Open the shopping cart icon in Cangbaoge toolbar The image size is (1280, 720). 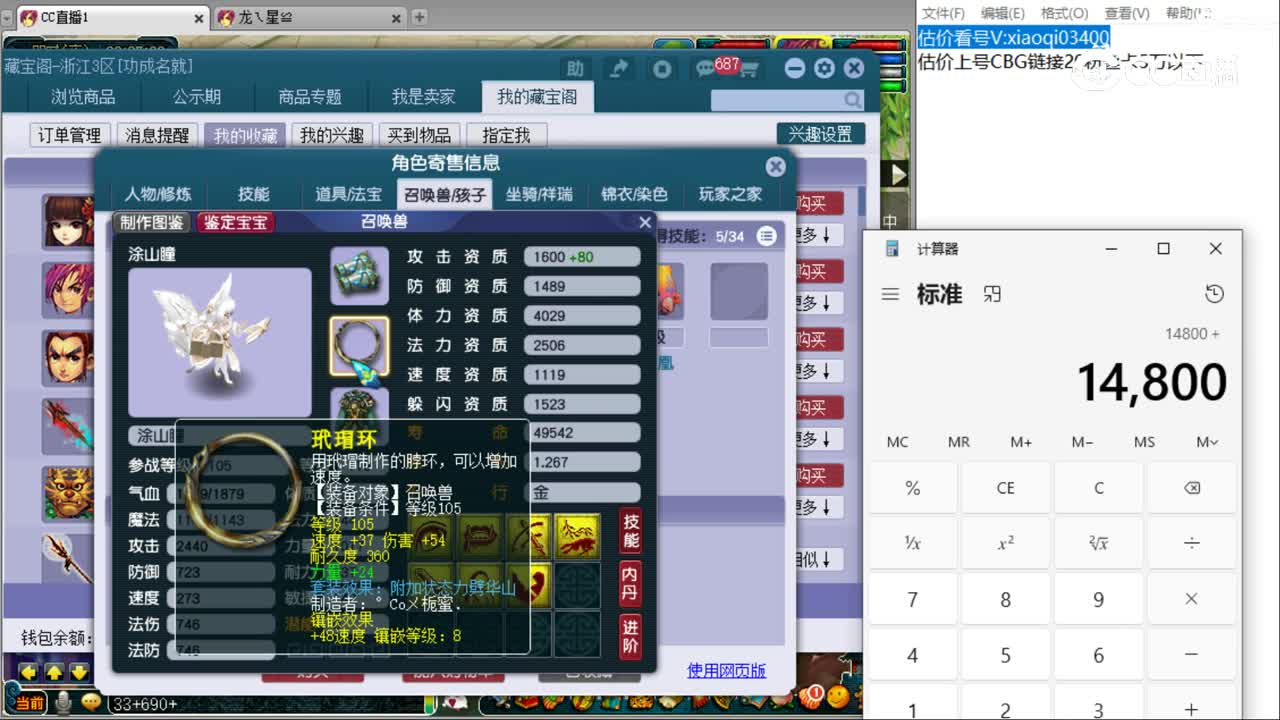tap(748, 68)
